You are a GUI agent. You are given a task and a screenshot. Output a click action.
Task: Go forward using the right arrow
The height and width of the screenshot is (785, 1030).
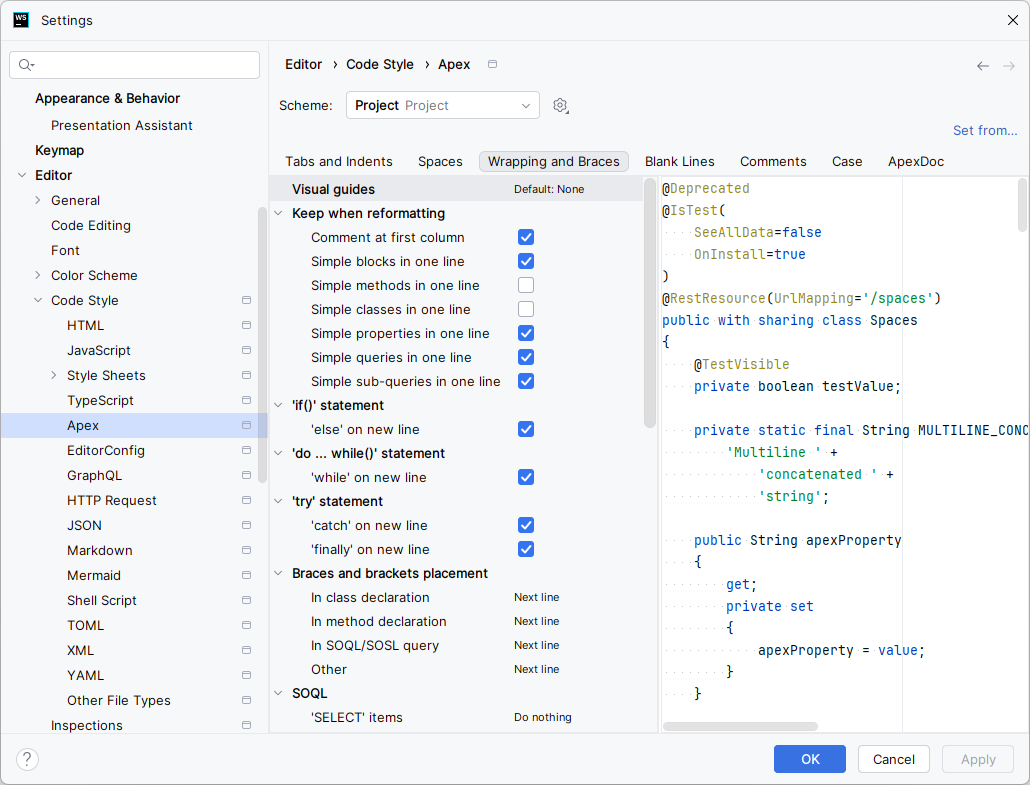pos(1009,66)
